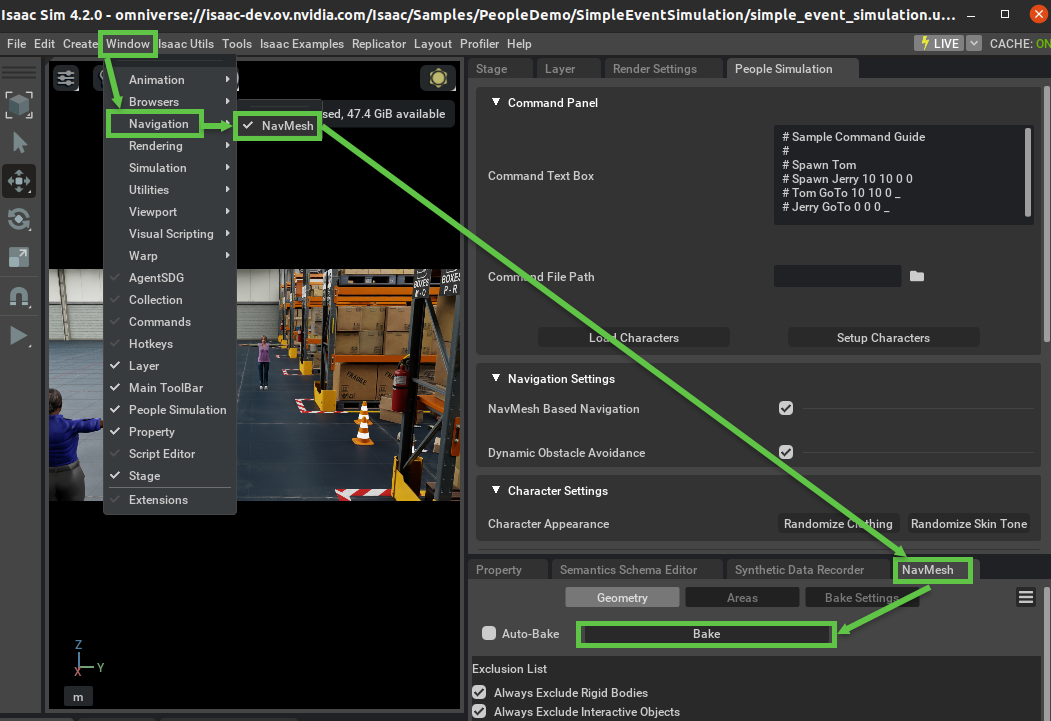The width and height of the screenshot is (1051, 721).
Task: Select the Areas NavMesh section
Action: click(x=742, y=598)
